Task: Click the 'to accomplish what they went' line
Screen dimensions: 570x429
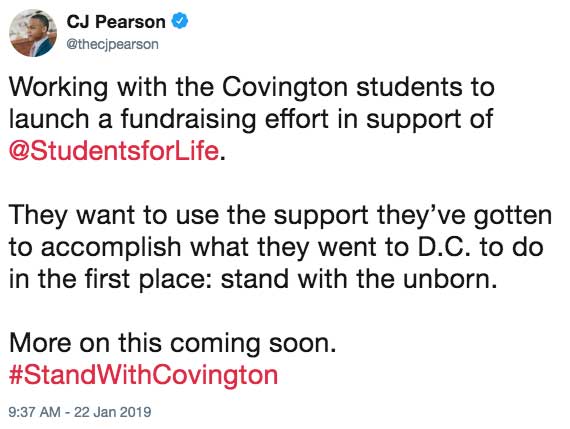Action: pyautogui.click(x=276, y=247)
